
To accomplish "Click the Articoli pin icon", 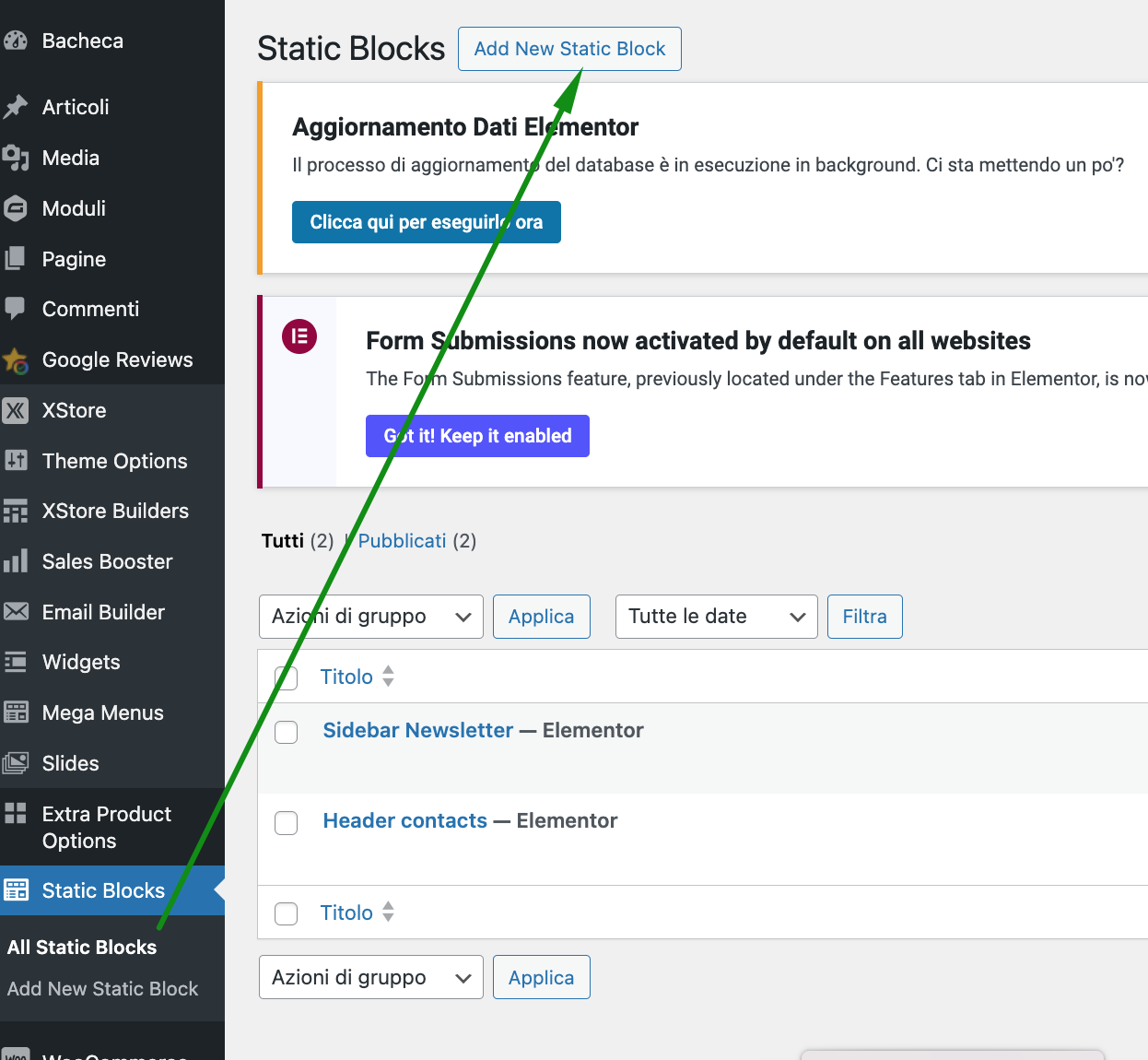I will 15,107.
